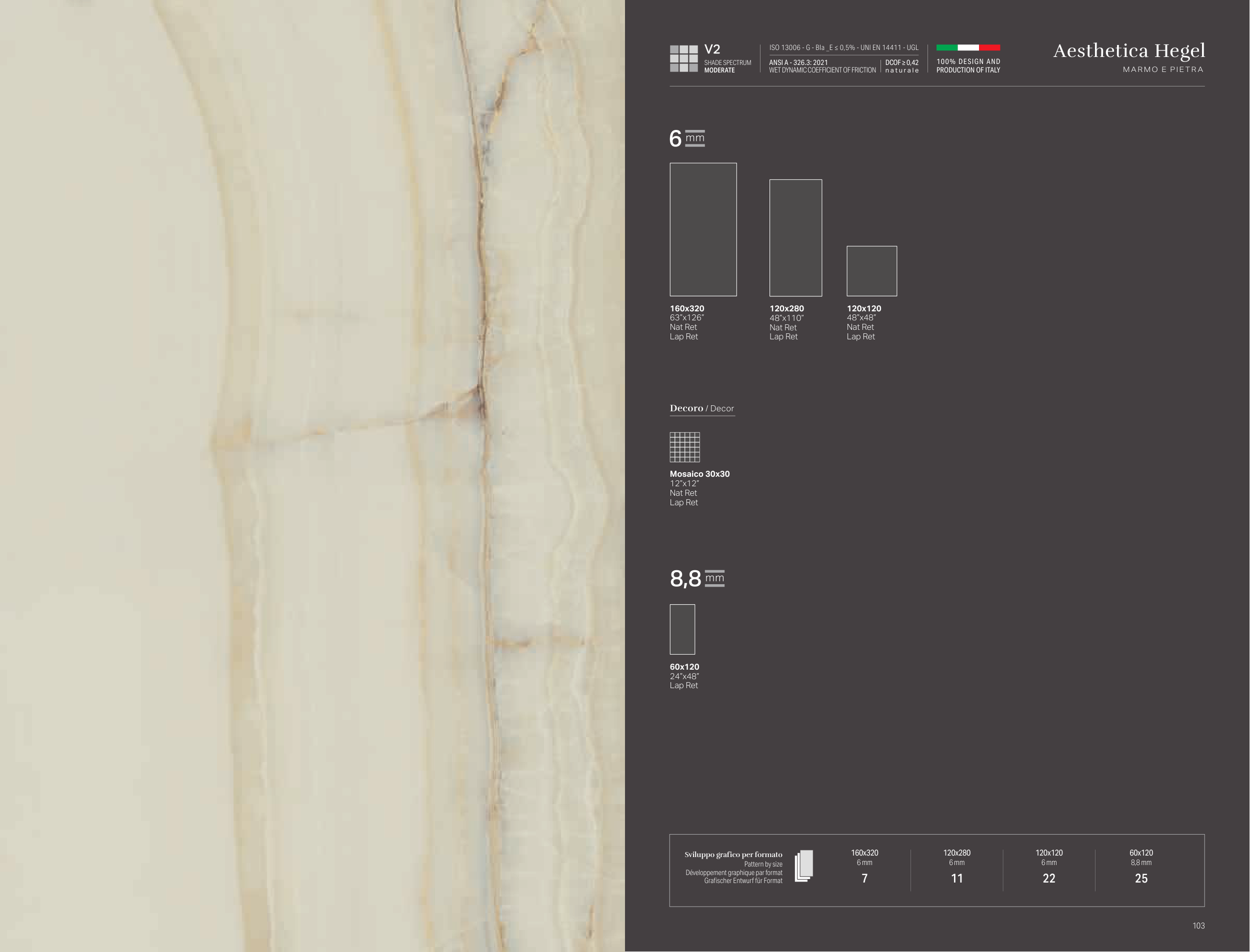Click the 160x320 pattern count 7

pos(864,879)
